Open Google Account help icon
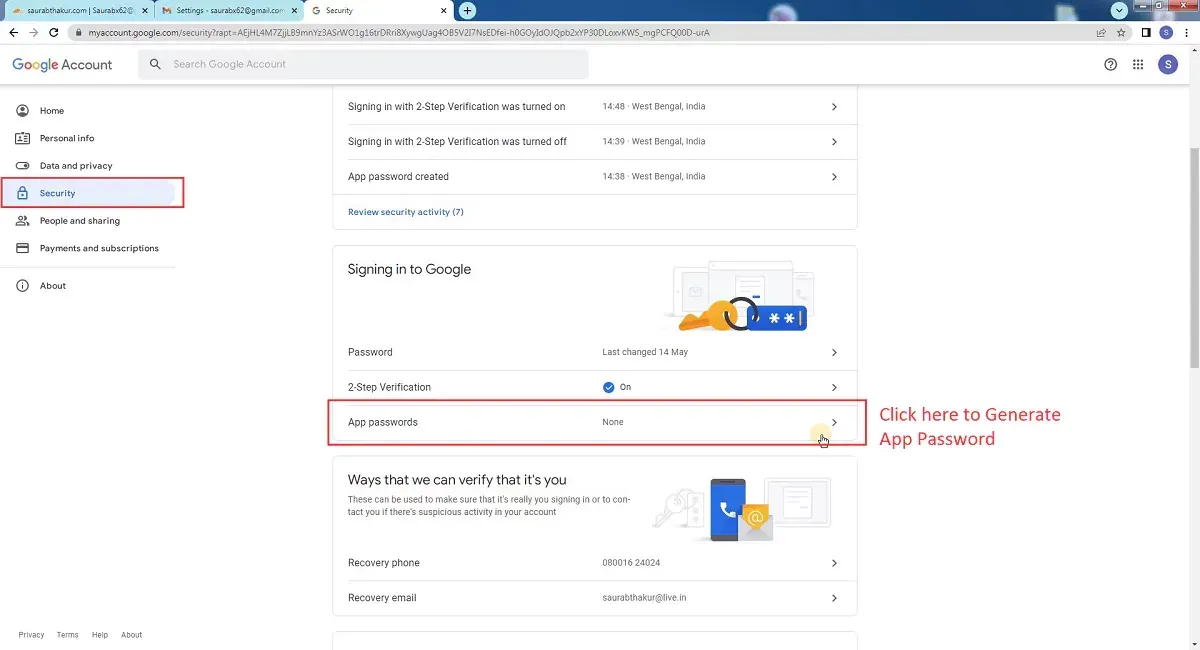The image size is (1200, 650). pyautogui.click(x=1110, y=64)
